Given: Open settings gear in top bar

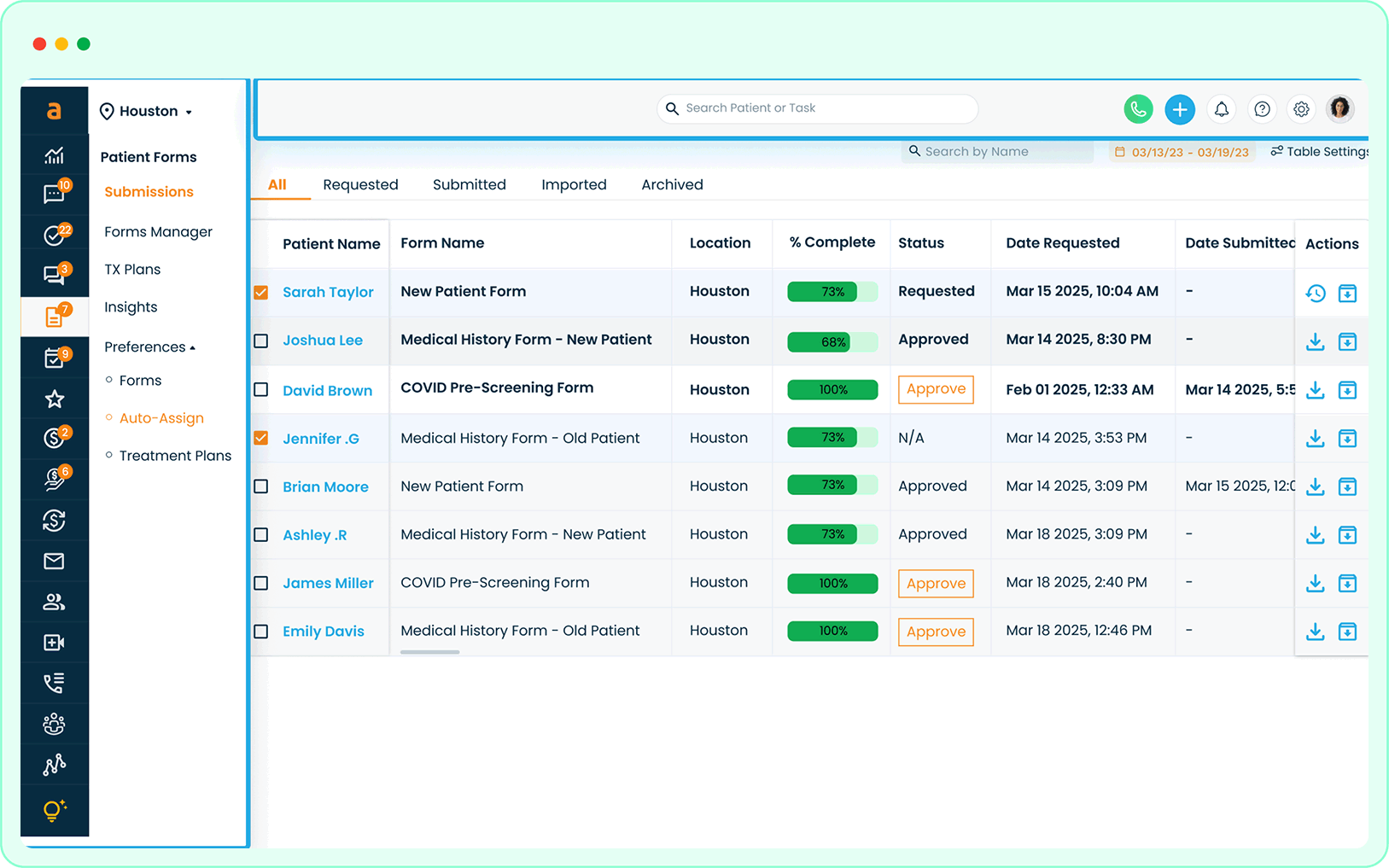Looking at the screenshot, I should (x=1300, y=109).
